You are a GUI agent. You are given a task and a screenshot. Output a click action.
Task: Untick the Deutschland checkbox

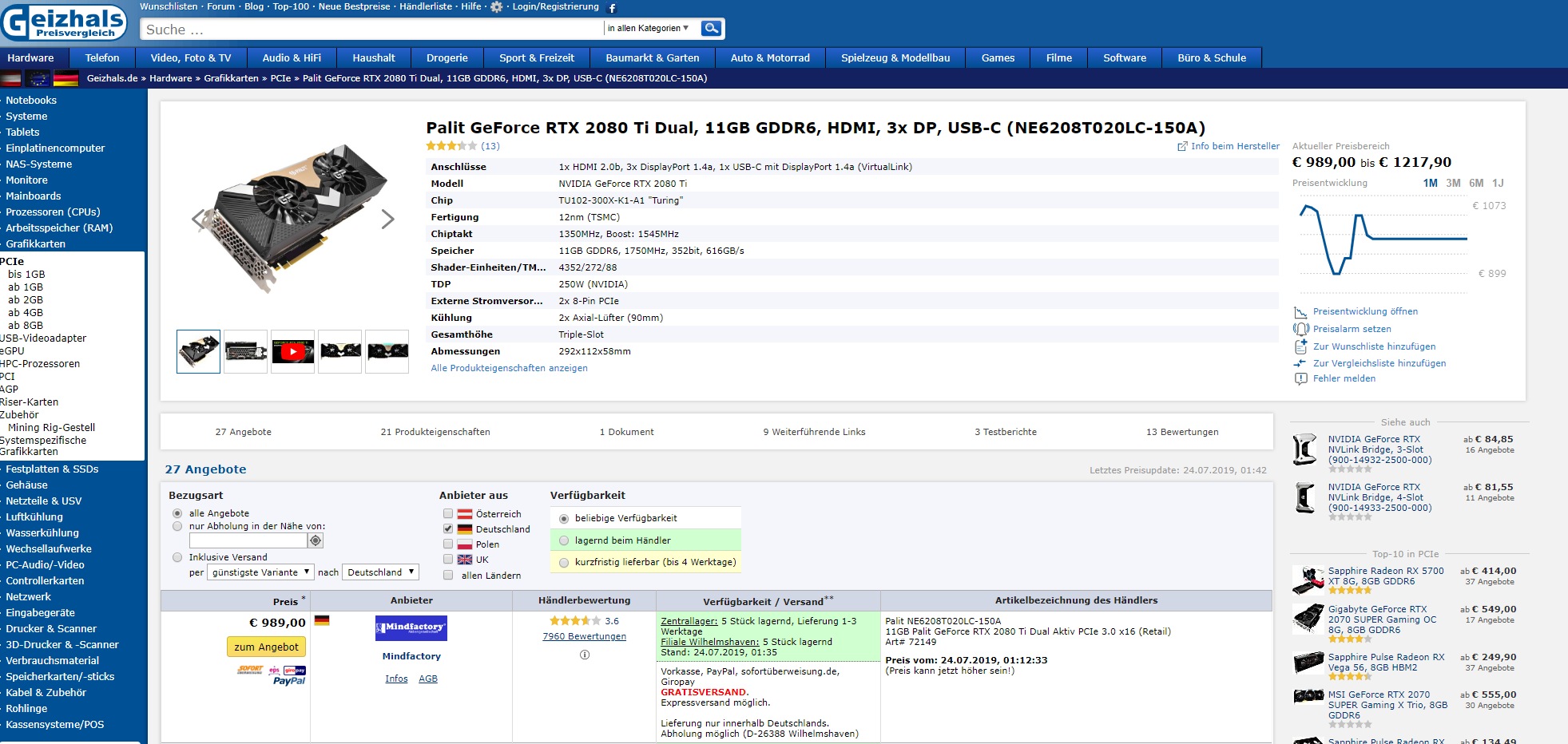[448, 529]
